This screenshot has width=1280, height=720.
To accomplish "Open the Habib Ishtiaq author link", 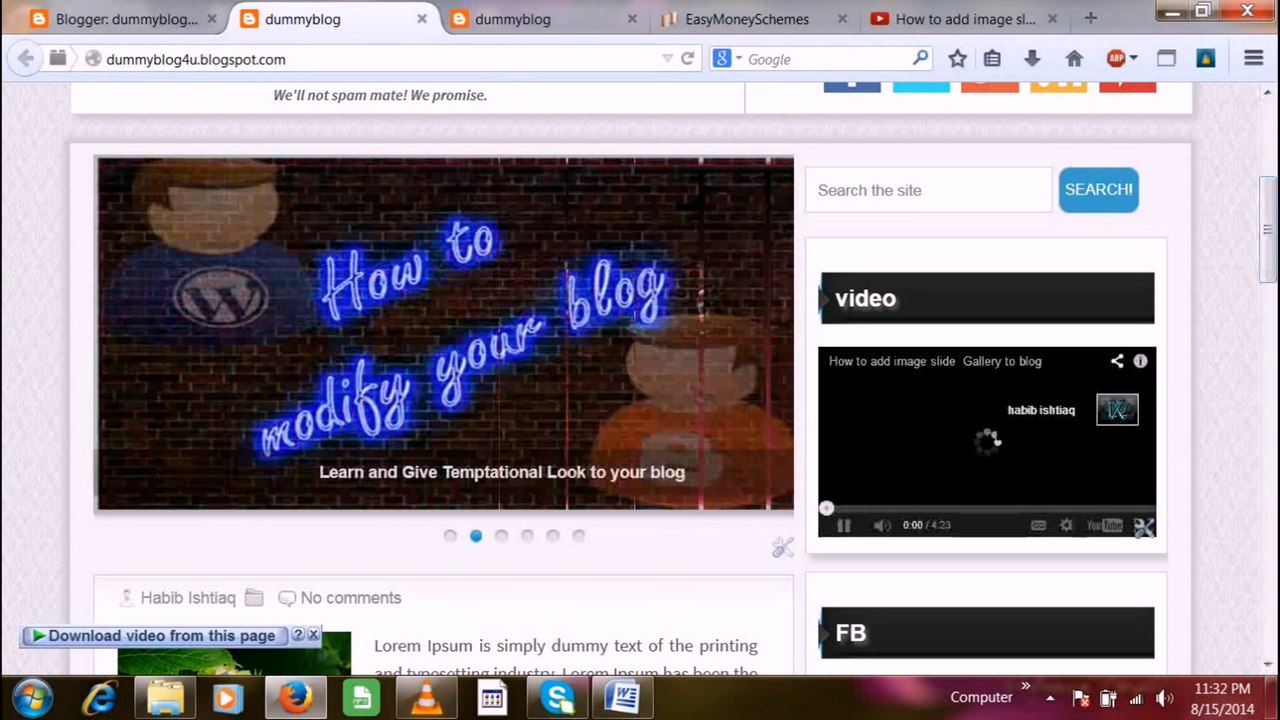I will click(x=188, y=598).
